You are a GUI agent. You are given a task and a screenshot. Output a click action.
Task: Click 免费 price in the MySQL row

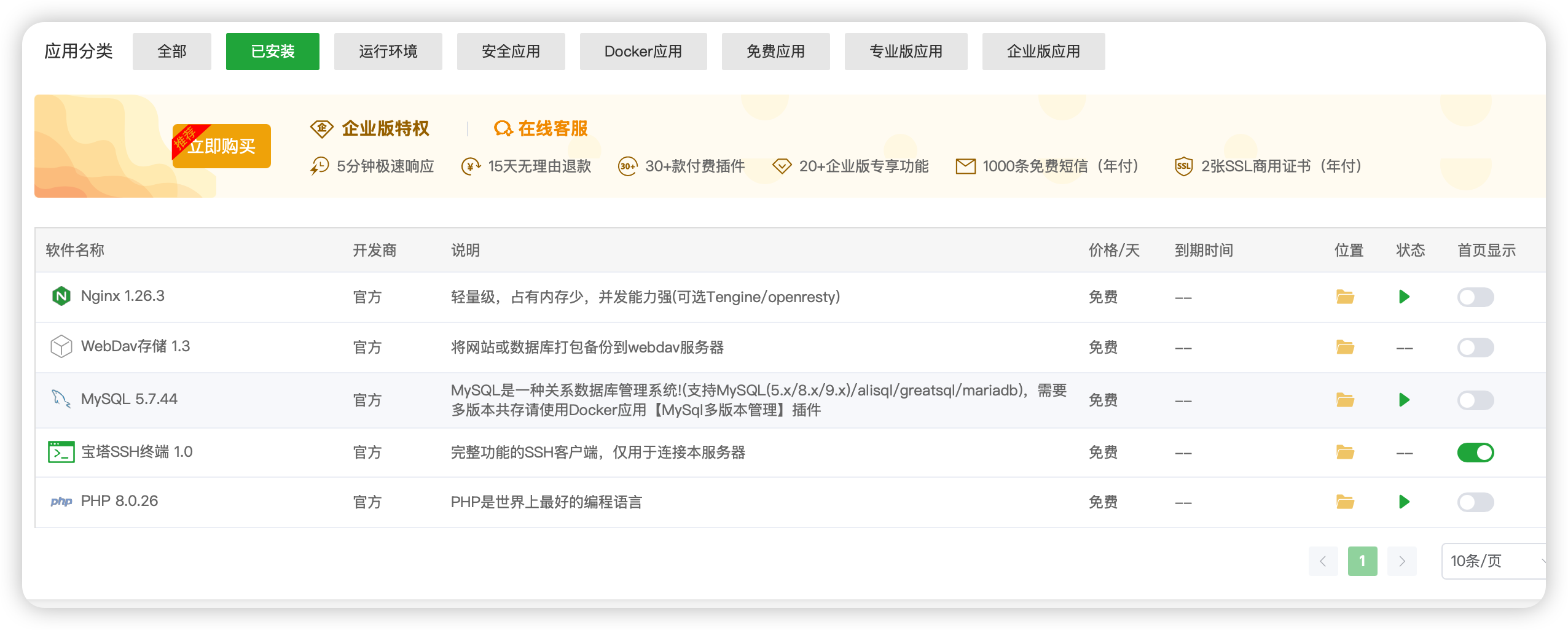click(1103, 400)
